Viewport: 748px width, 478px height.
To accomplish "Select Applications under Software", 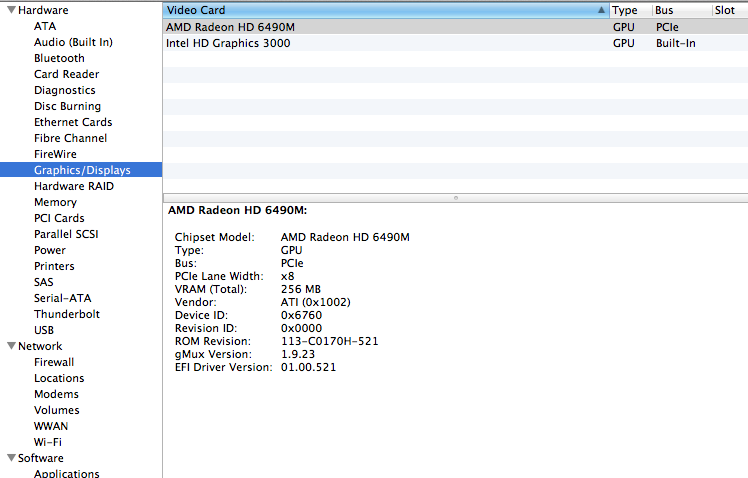I will pyautogui.click(x=66, y=473).
